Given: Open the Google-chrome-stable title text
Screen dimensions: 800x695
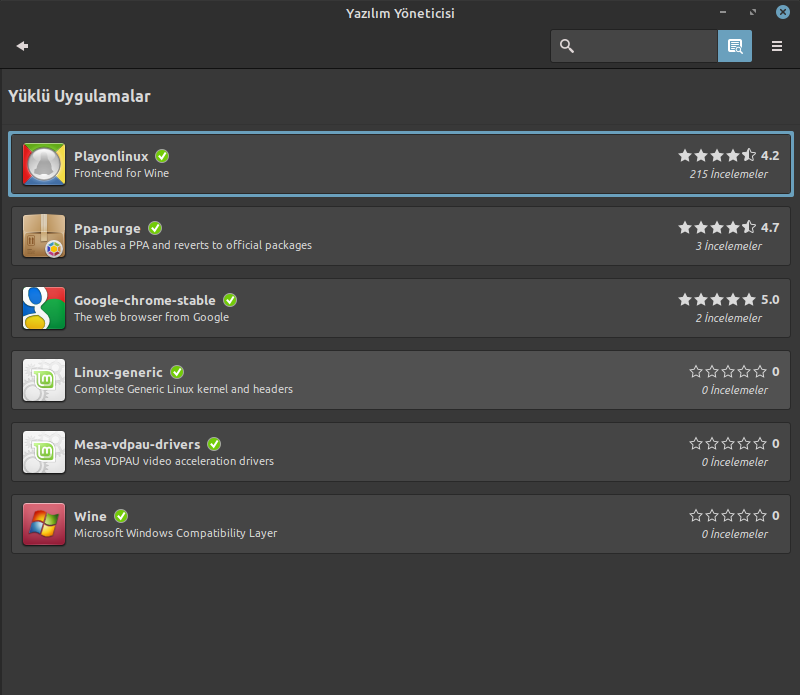Looking at the screenshot, I should point(145,301).
